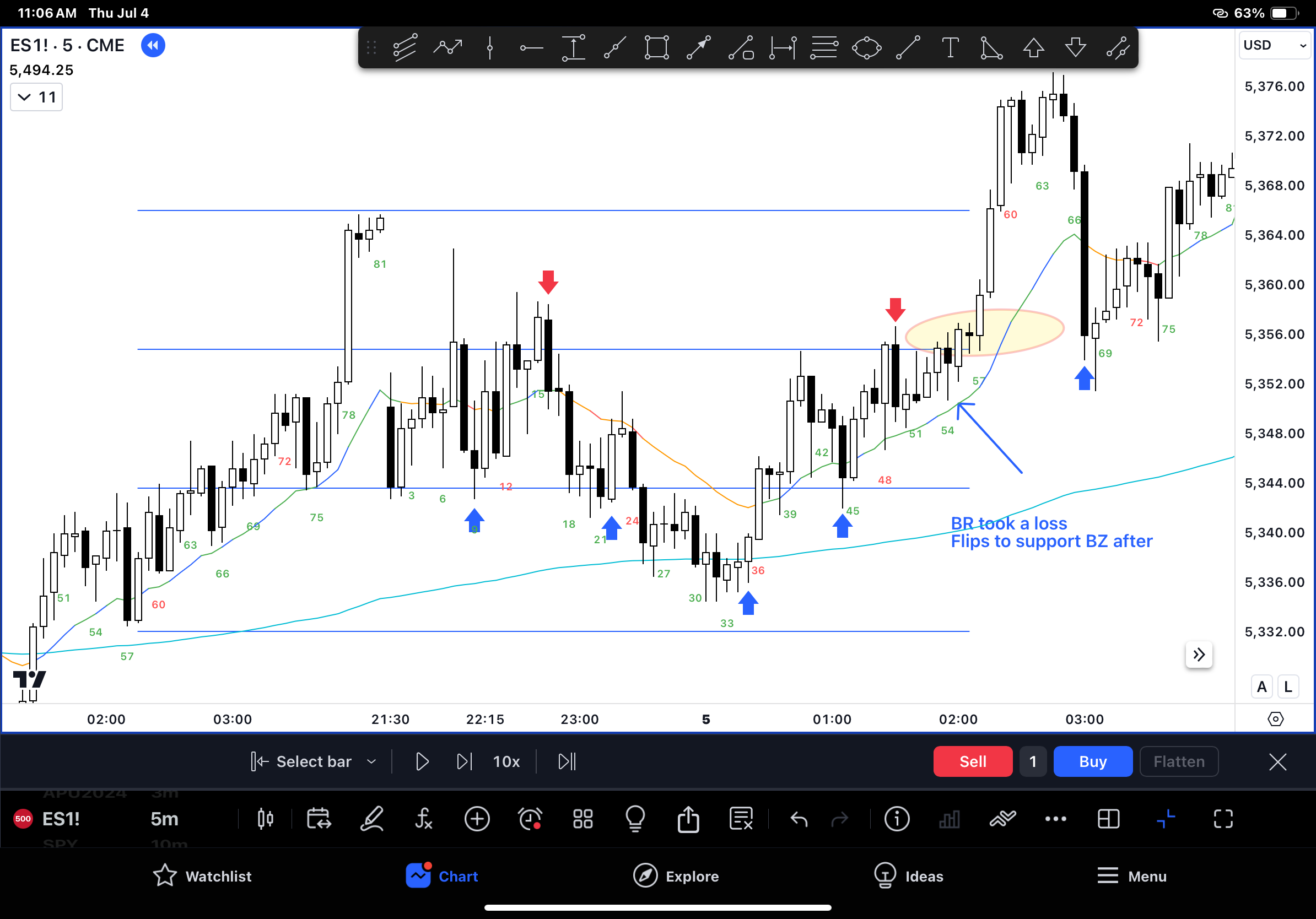Change the 10x replay speed
The height and width of the screenshot is (919, 1316).
pyautogui.click(x=506, y=761)
